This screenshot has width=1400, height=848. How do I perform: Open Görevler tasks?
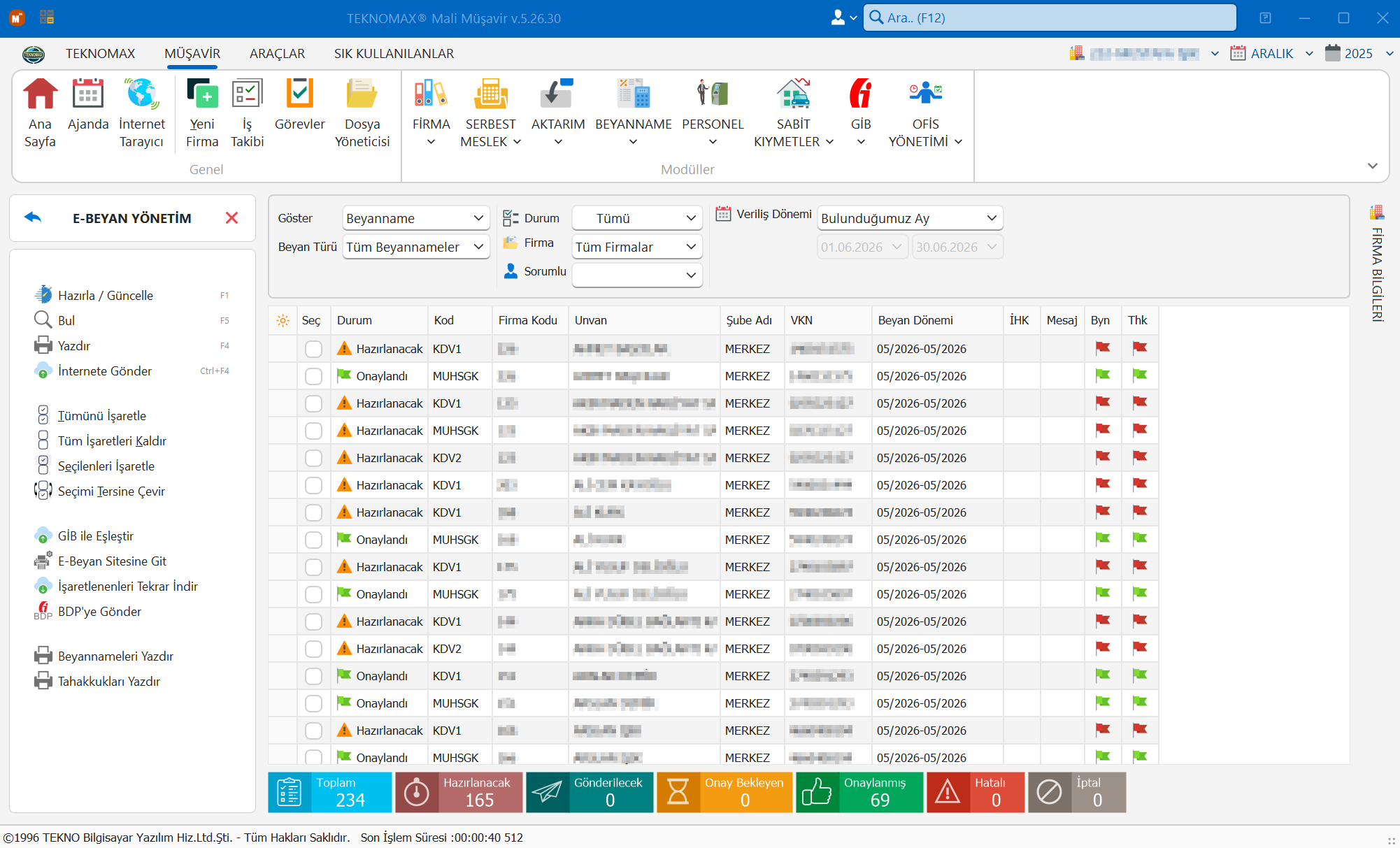(x=299, y=105)
